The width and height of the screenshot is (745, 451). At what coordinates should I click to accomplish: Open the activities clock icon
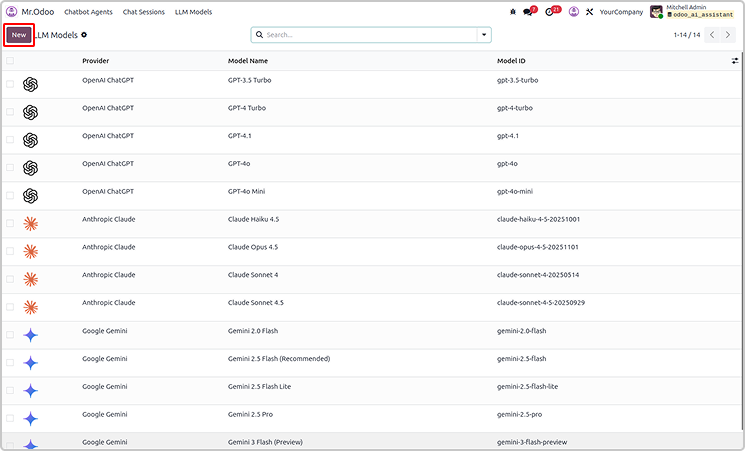(551, 12)
